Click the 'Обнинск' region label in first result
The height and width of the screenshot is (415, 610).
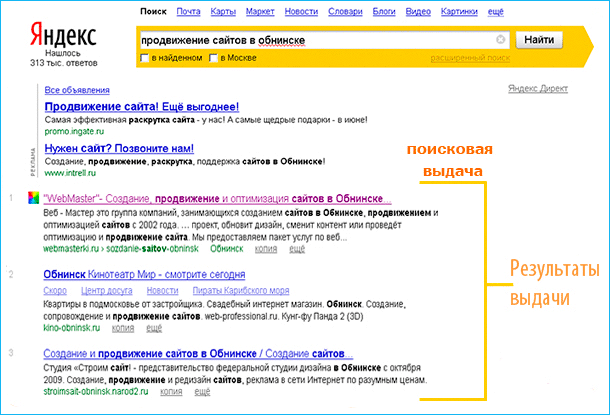coord(226,249)
